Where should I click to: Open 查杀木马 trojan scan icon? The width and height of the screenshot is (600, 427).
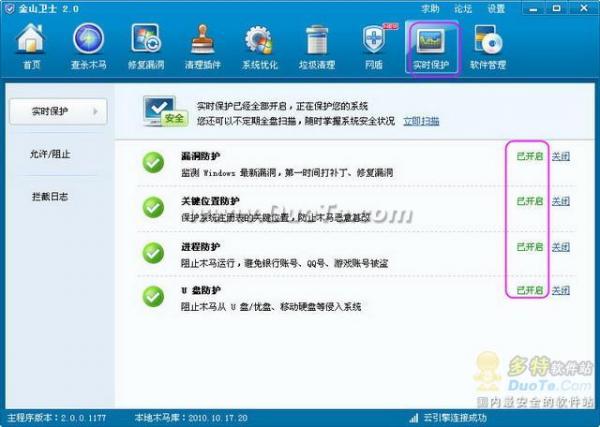pyautogui.click(x=88, y=47)
